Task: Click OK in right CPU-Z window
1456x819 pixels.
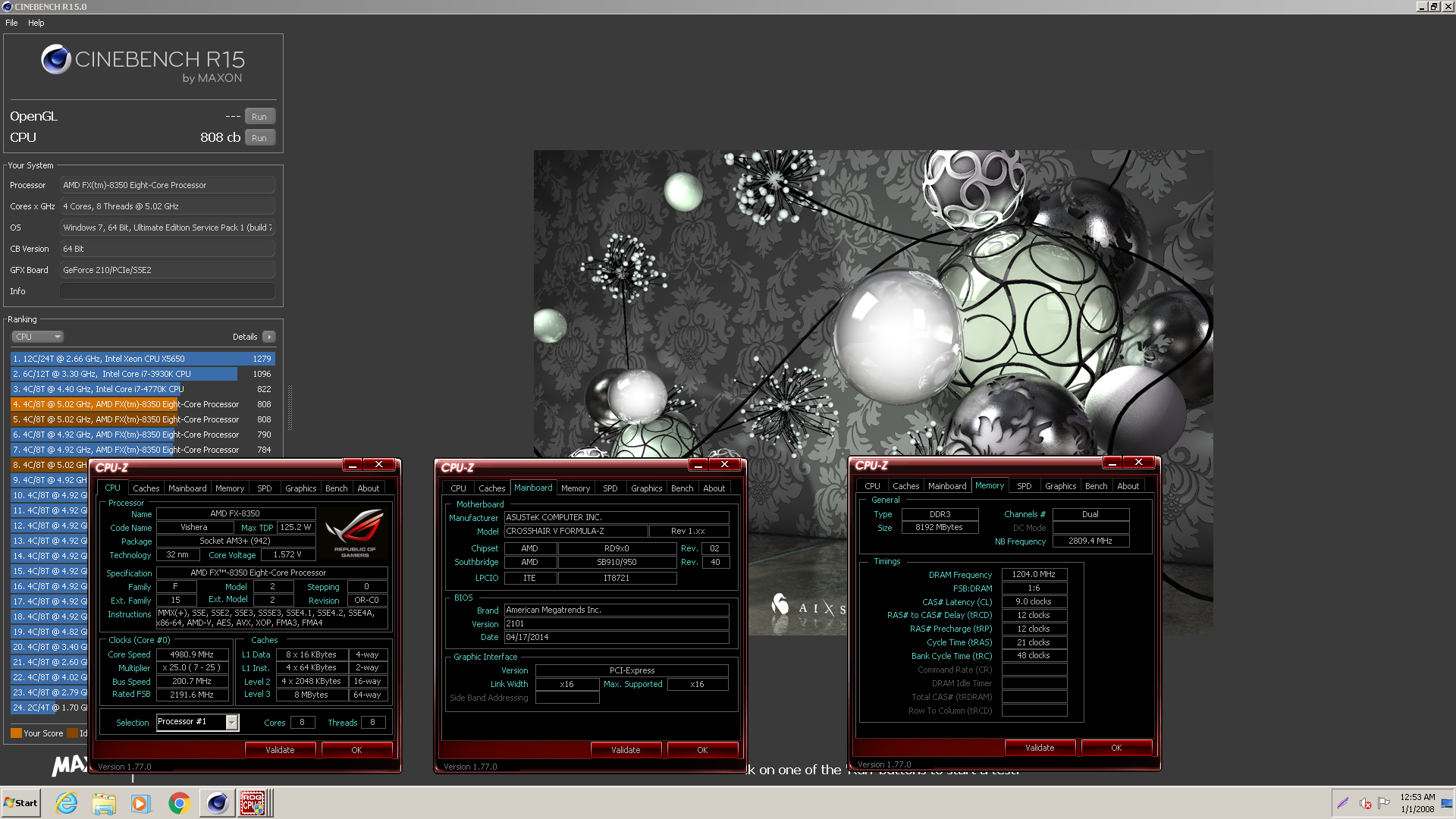Action: (1116, 748)
